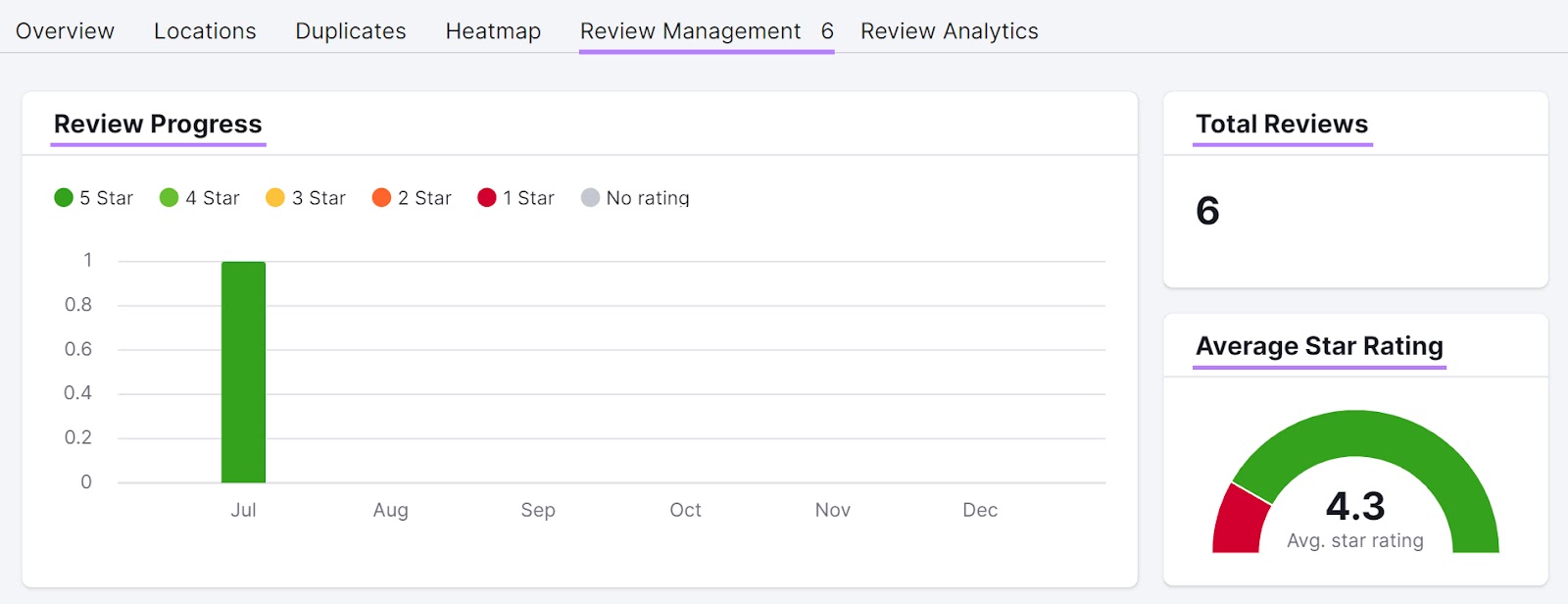The height and width of the screenshot is (604, 1568).
Task: Click the total reviews count 6
Action: click(1207, 211)
